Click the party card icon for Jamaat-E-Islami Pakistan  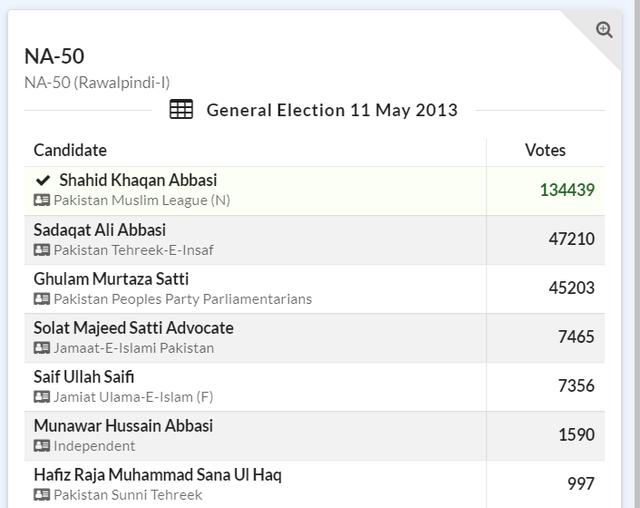(x=42, y=348)
